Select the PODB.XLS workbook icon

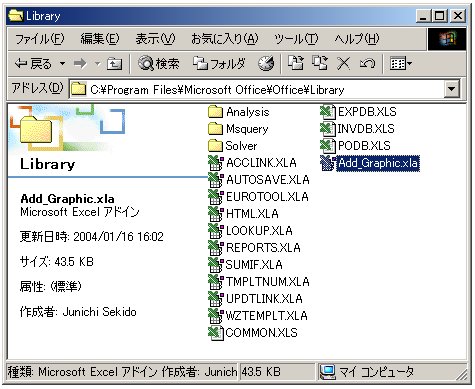[x=327, y=146]
